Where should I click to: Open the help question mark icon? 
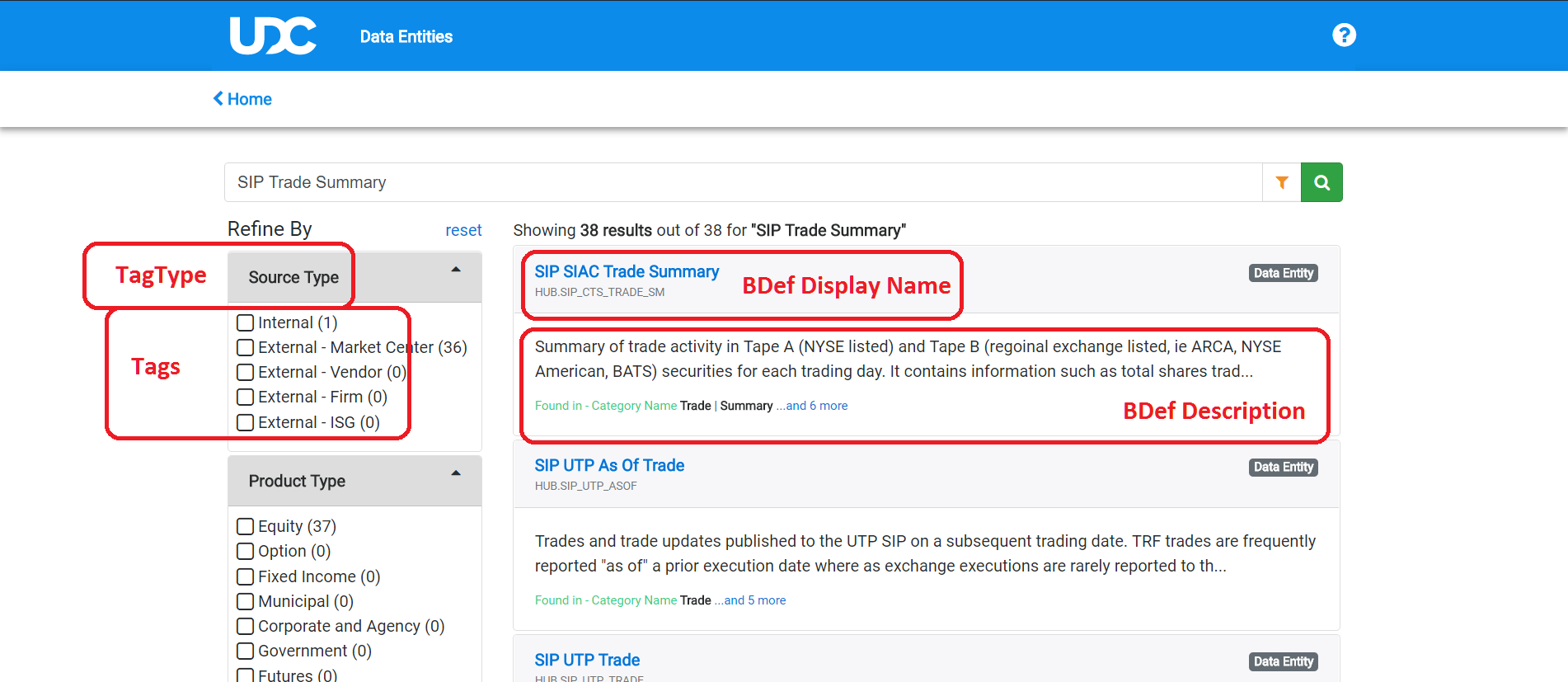pos(1344,35)
